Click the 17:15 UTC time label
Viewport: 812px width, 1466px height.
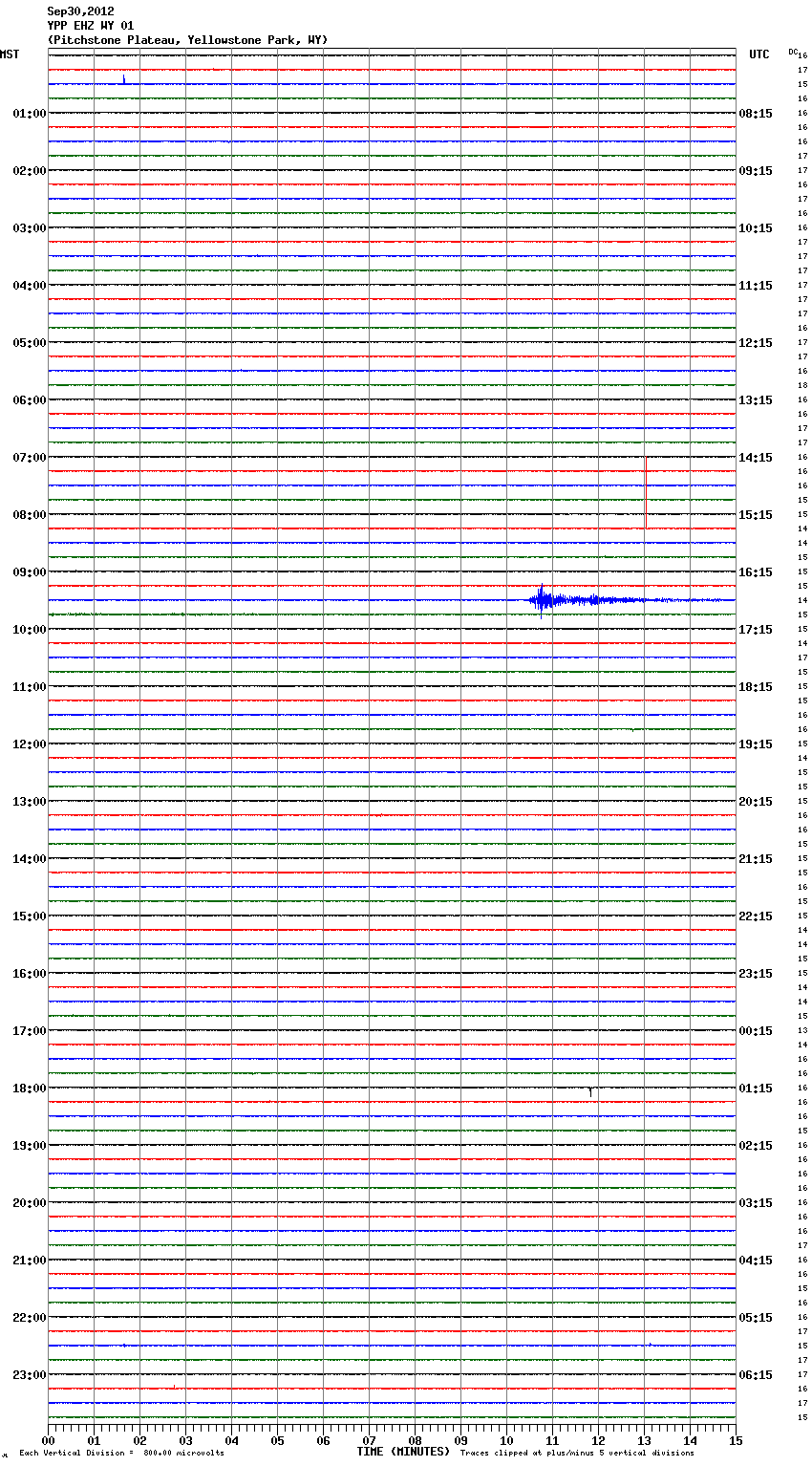pos(756,630)
